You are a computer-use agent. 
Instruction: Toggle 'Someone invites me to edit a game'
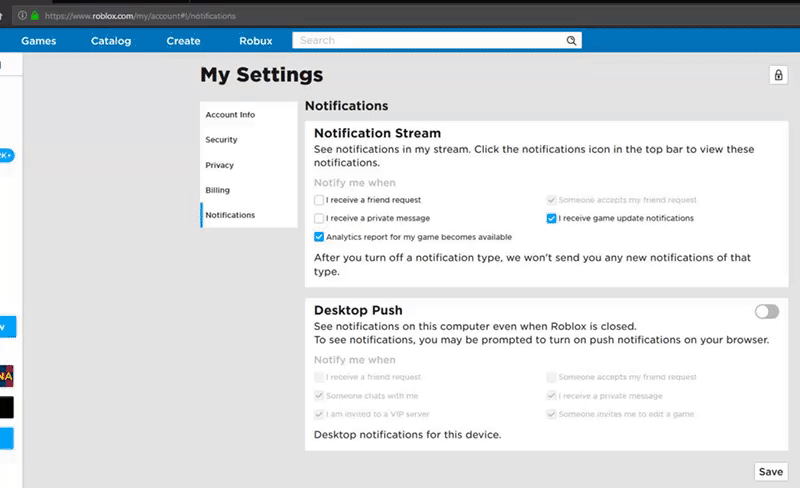[551, 414]
